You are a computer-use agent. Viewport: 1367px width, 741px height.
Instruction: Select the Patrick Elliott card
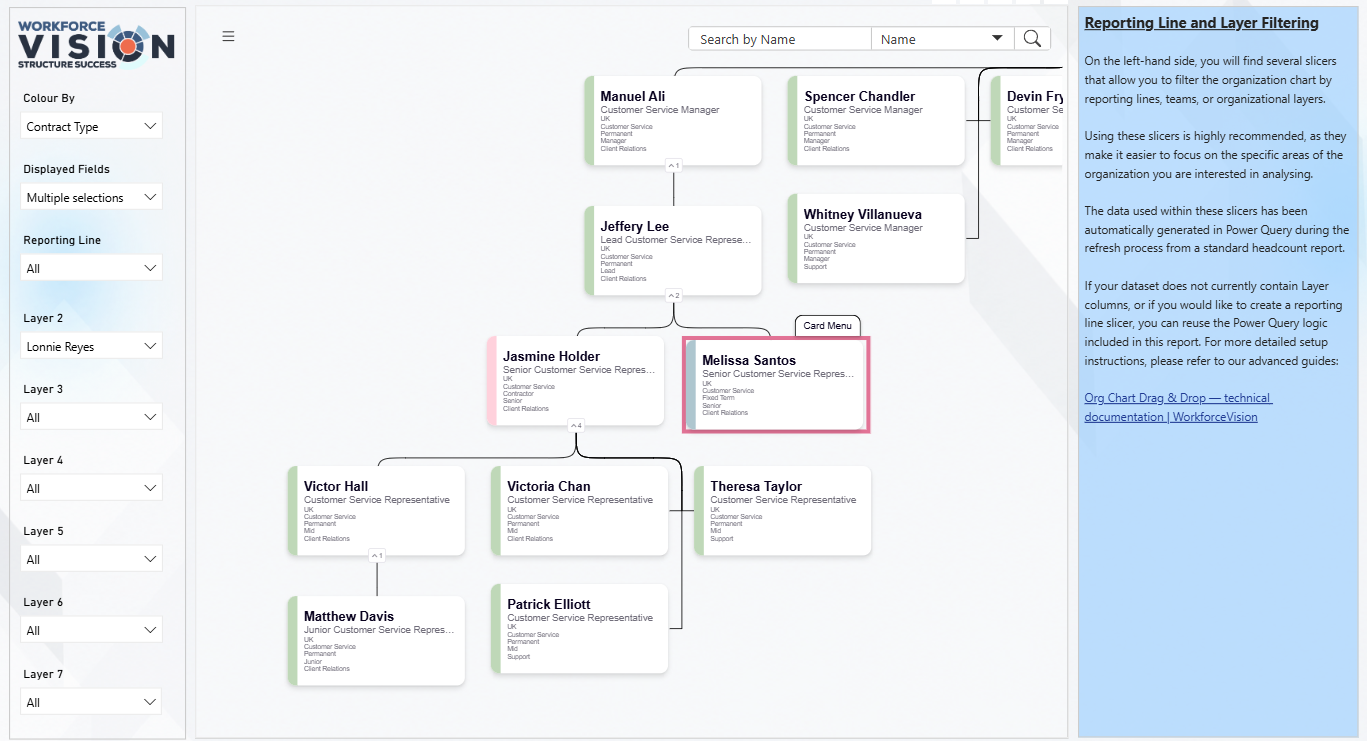point(580,628)
